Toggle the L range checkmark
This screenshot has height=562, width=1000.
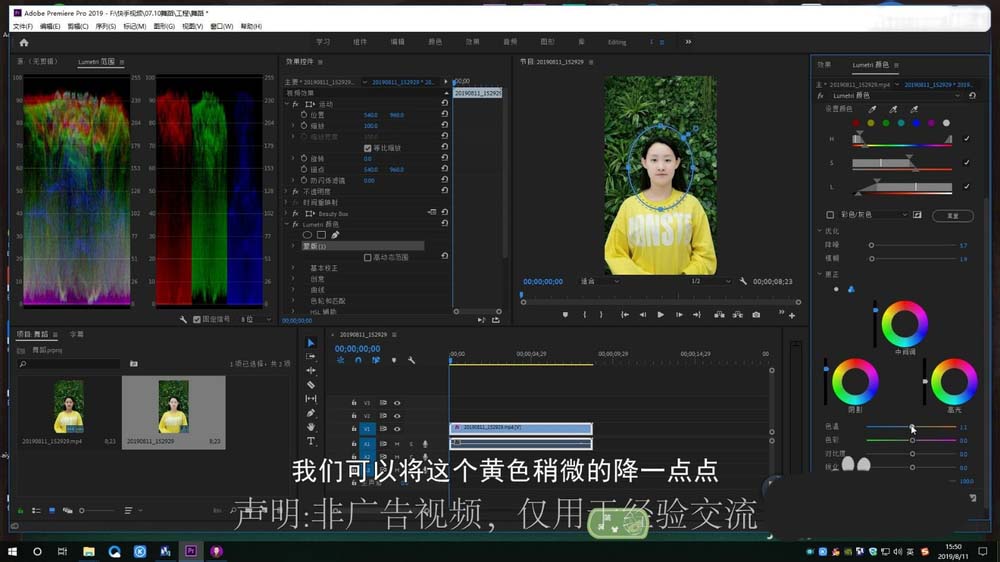click(x=966, y=187)
